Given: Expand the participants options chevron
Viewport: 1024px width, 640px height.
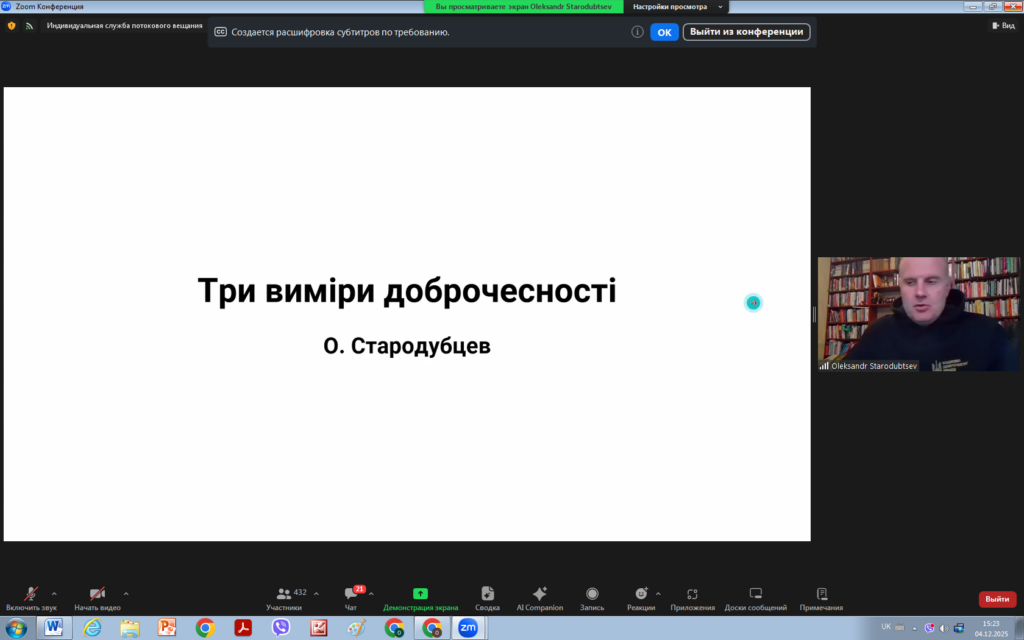Looking at the screenshot, I should [x=315, y=593].
